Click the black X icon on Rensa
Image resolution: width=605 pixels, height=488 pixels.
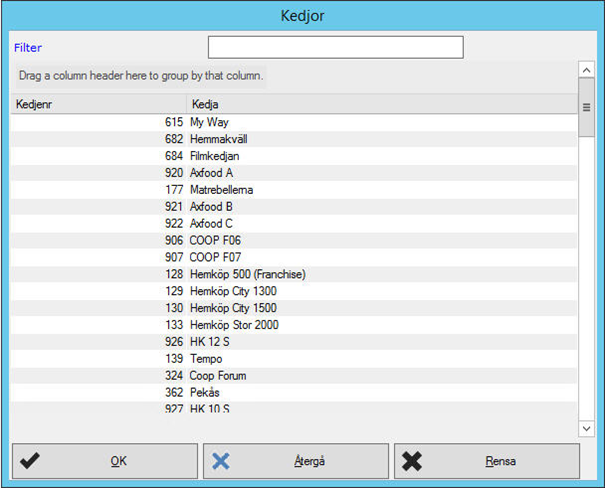tap(412, 461)
